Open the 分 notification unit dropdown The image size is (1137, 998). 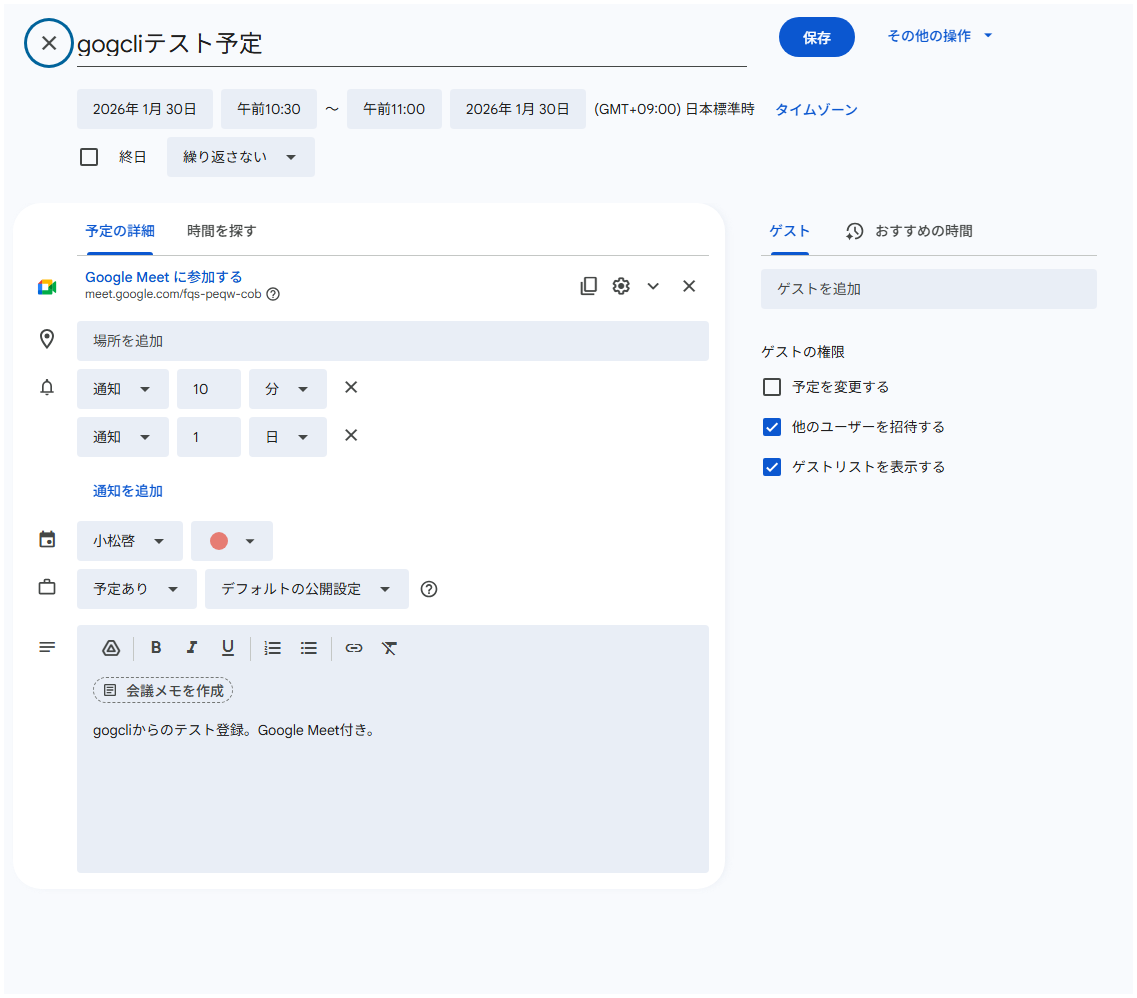287,388
